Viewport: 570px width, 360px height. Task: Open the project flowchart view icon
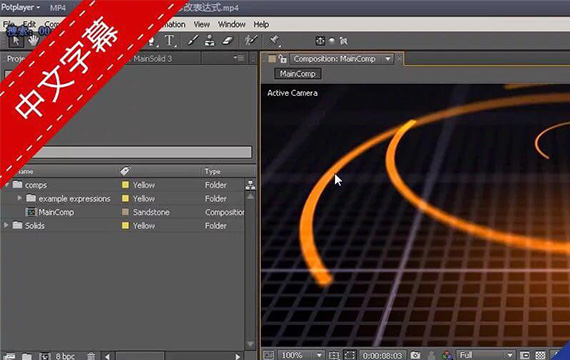[250, 185]
